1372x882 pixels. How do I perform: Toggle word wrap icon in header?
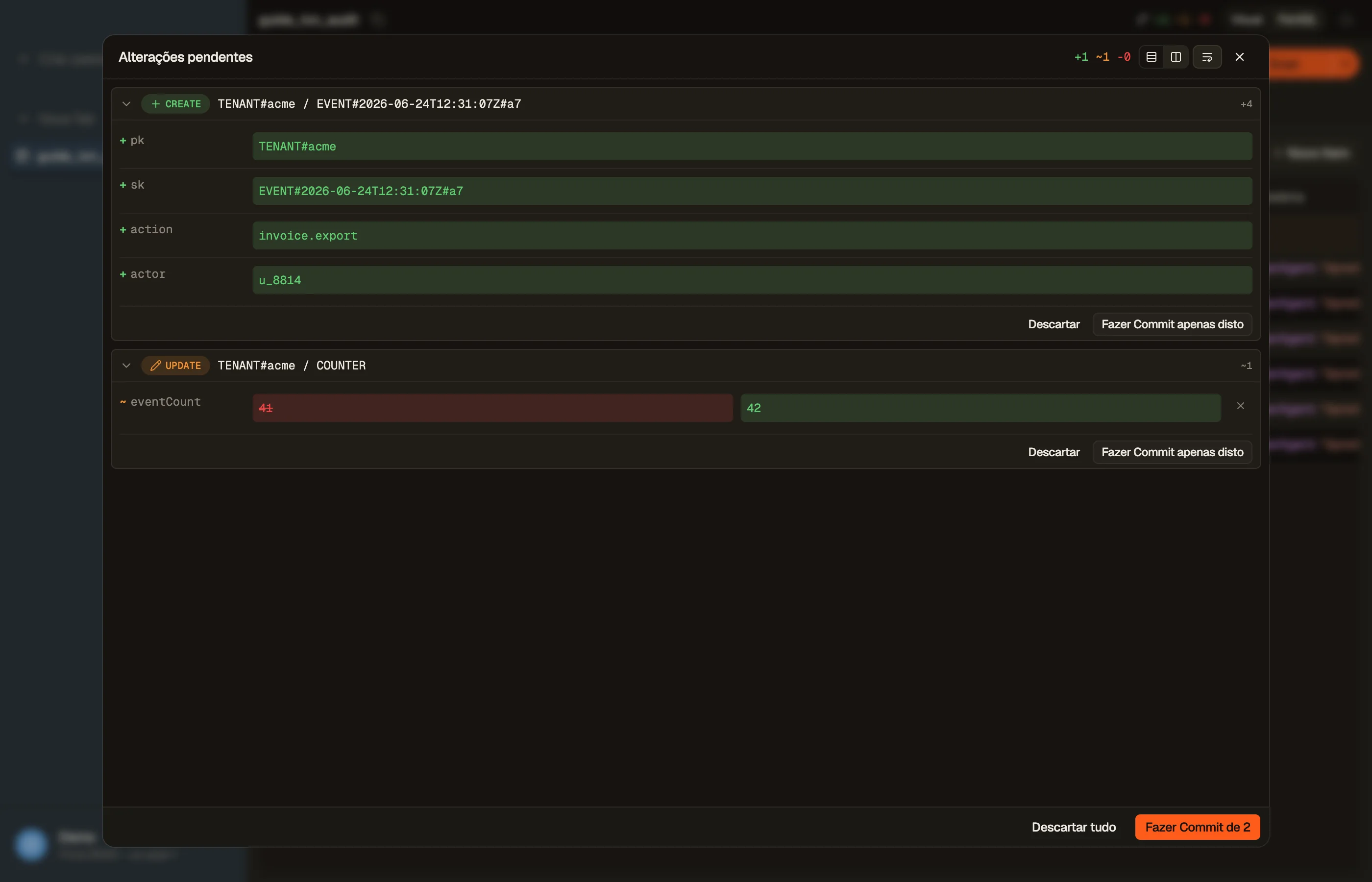tap(1207, 57)
